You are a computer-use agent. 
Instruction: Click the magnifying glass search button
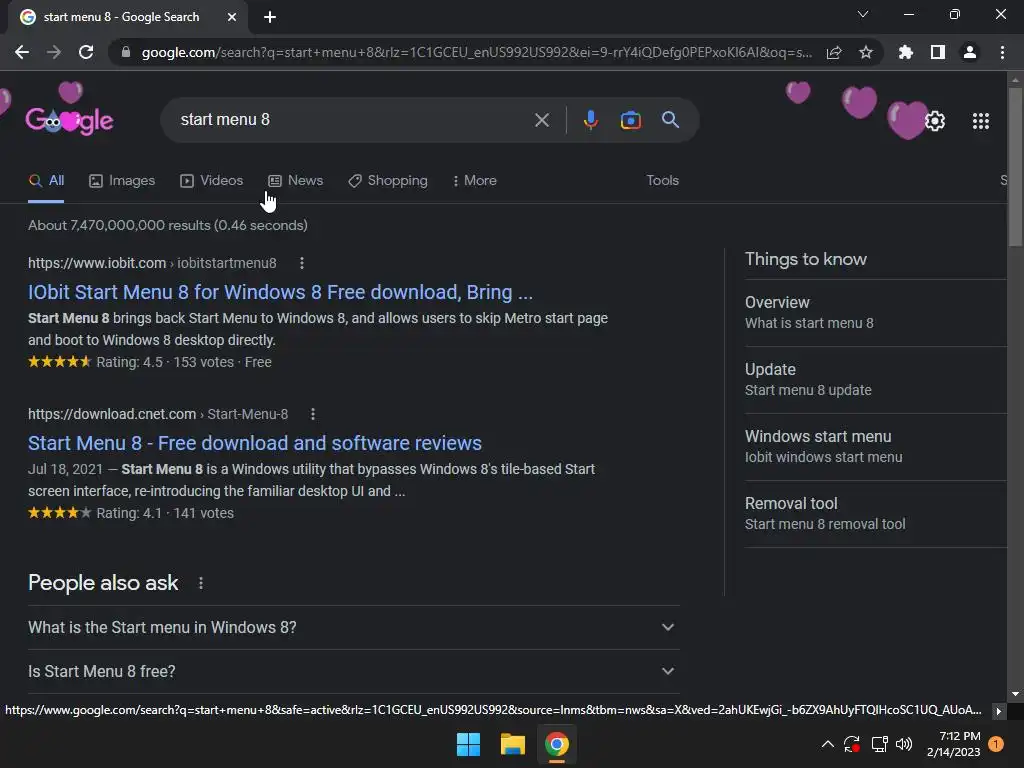pyautogui.click(x=671, y=120)
